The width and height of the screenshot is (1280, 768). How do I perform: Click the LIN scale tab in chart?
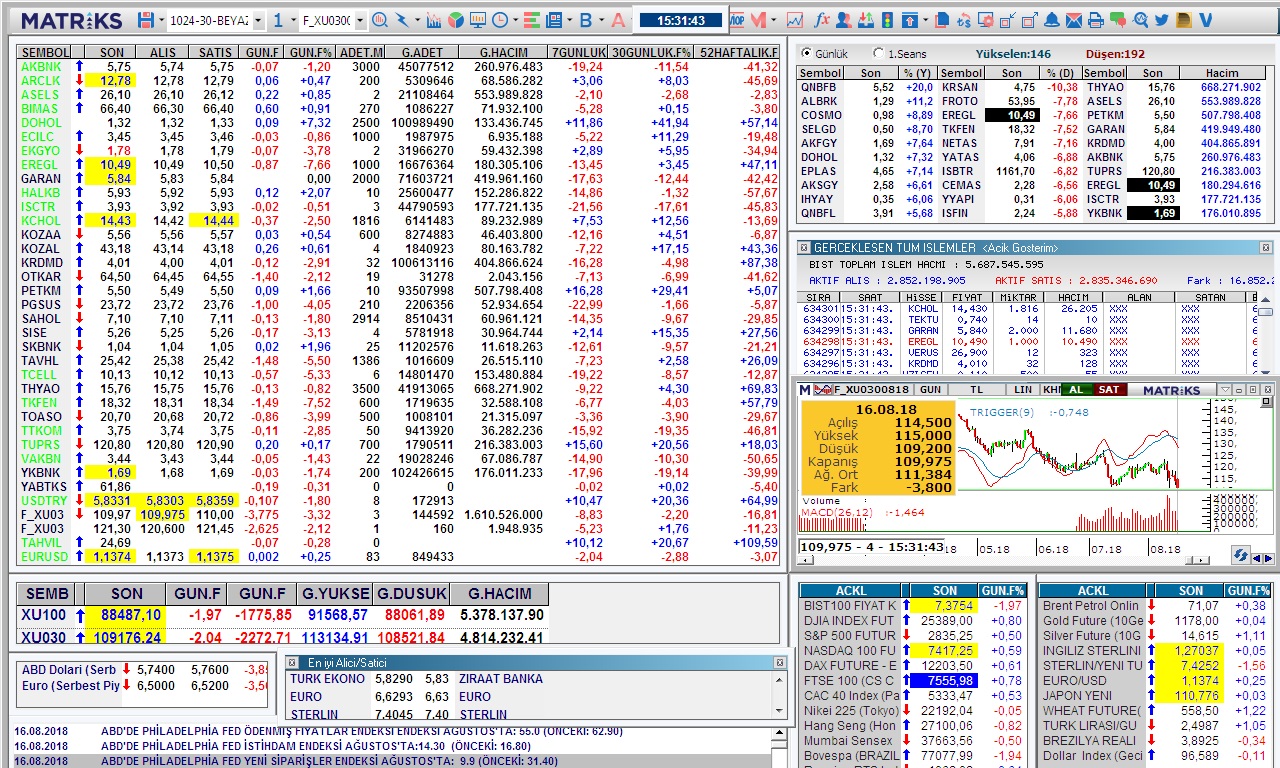click(x=1023, y=389)
